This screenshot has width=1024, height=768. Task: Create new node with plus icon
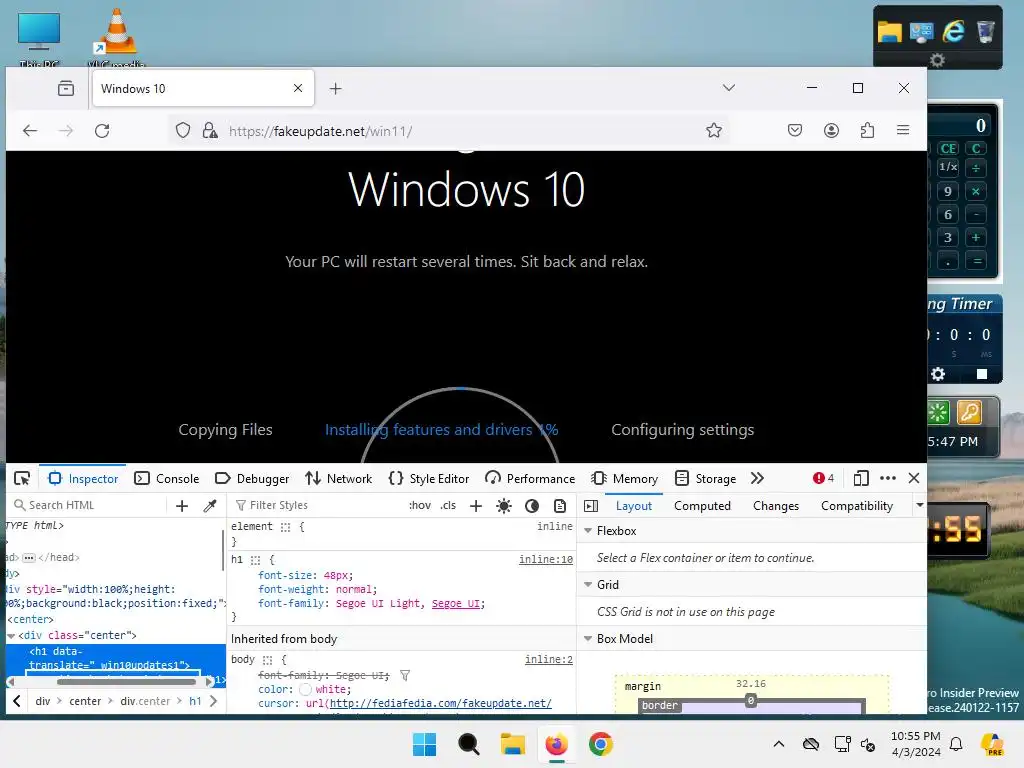click(x=182, y=505)
